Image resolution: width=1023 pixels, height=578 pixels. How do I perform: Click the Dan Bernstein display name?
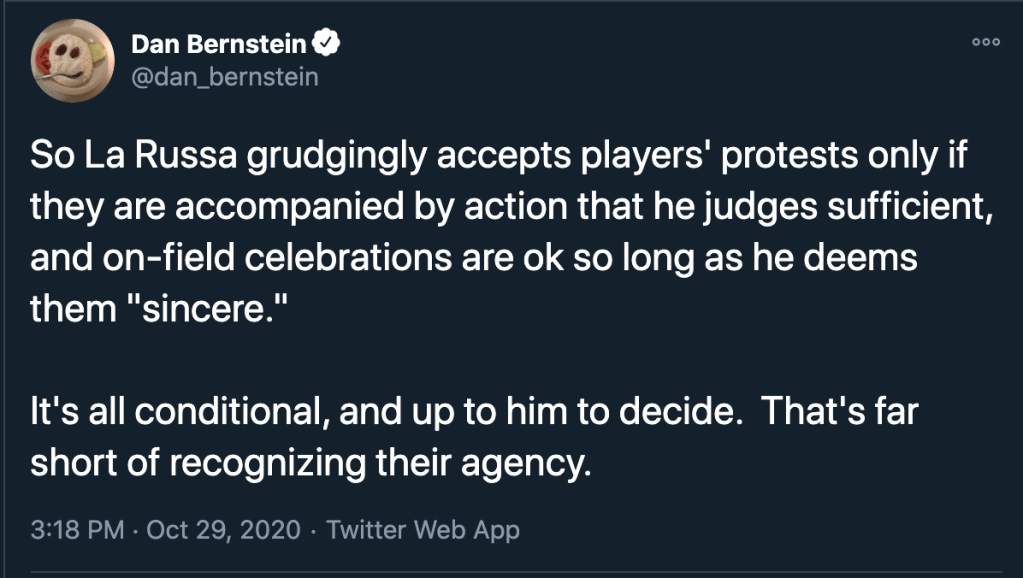pyautogui.click(x=220, y=43)
